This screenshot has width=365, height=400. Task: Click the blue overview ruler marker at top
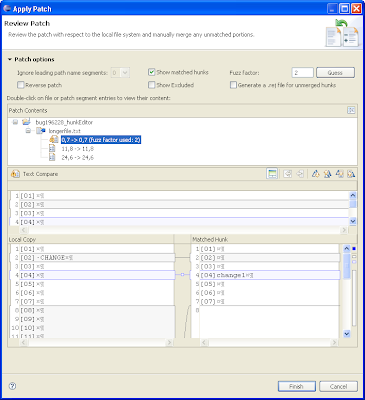[354, 248]
